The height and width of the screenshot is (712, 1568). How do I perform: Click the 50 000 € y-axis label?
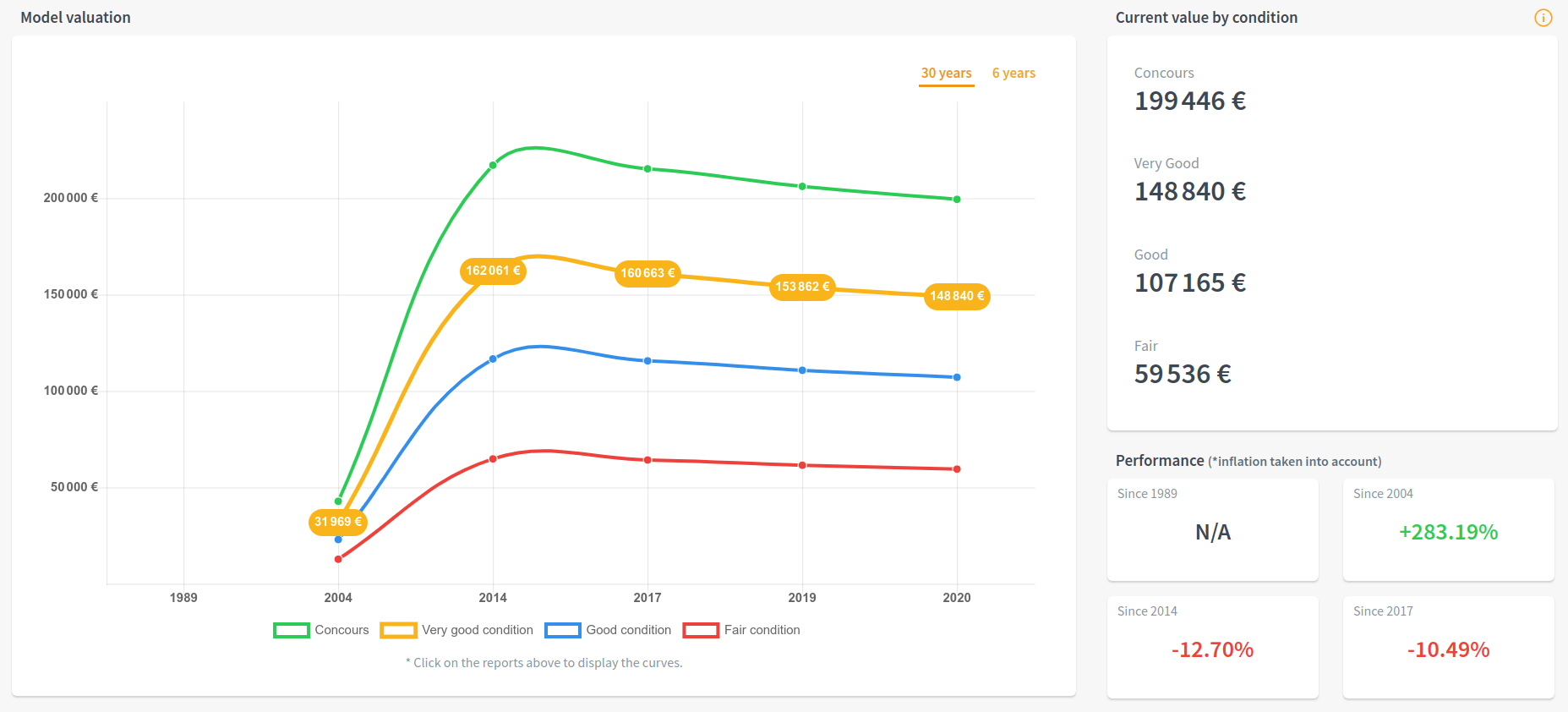(74, 487)
